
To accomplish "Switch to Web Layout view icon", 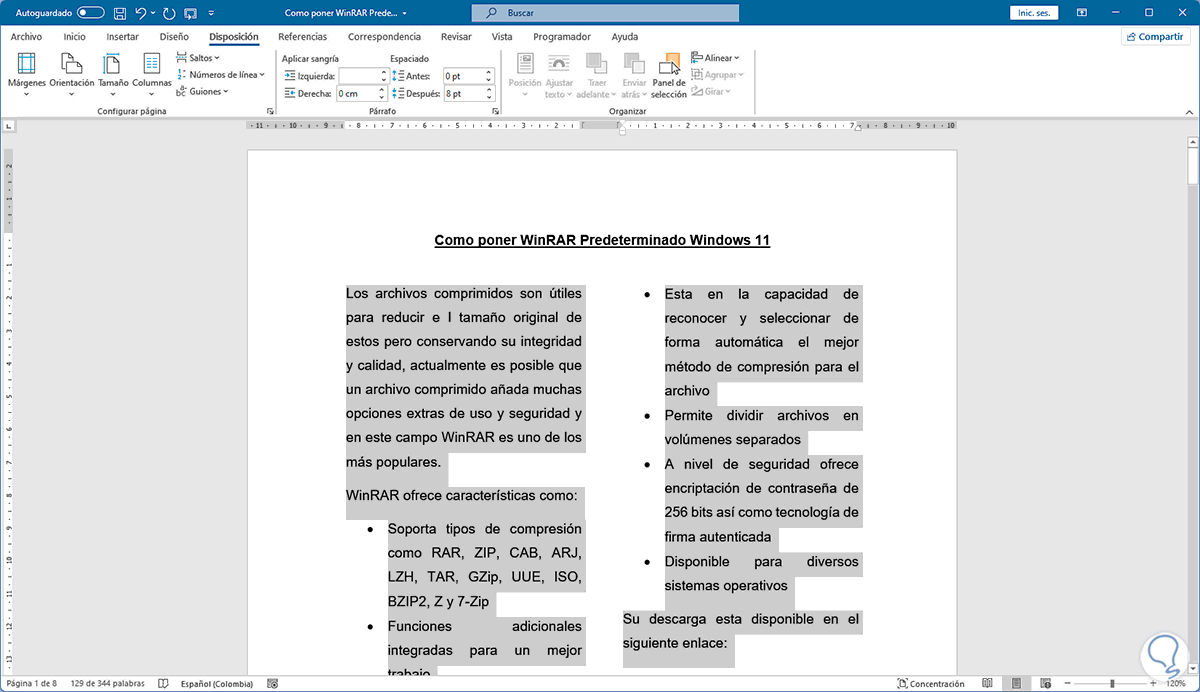I will (x=1045, y=684).
